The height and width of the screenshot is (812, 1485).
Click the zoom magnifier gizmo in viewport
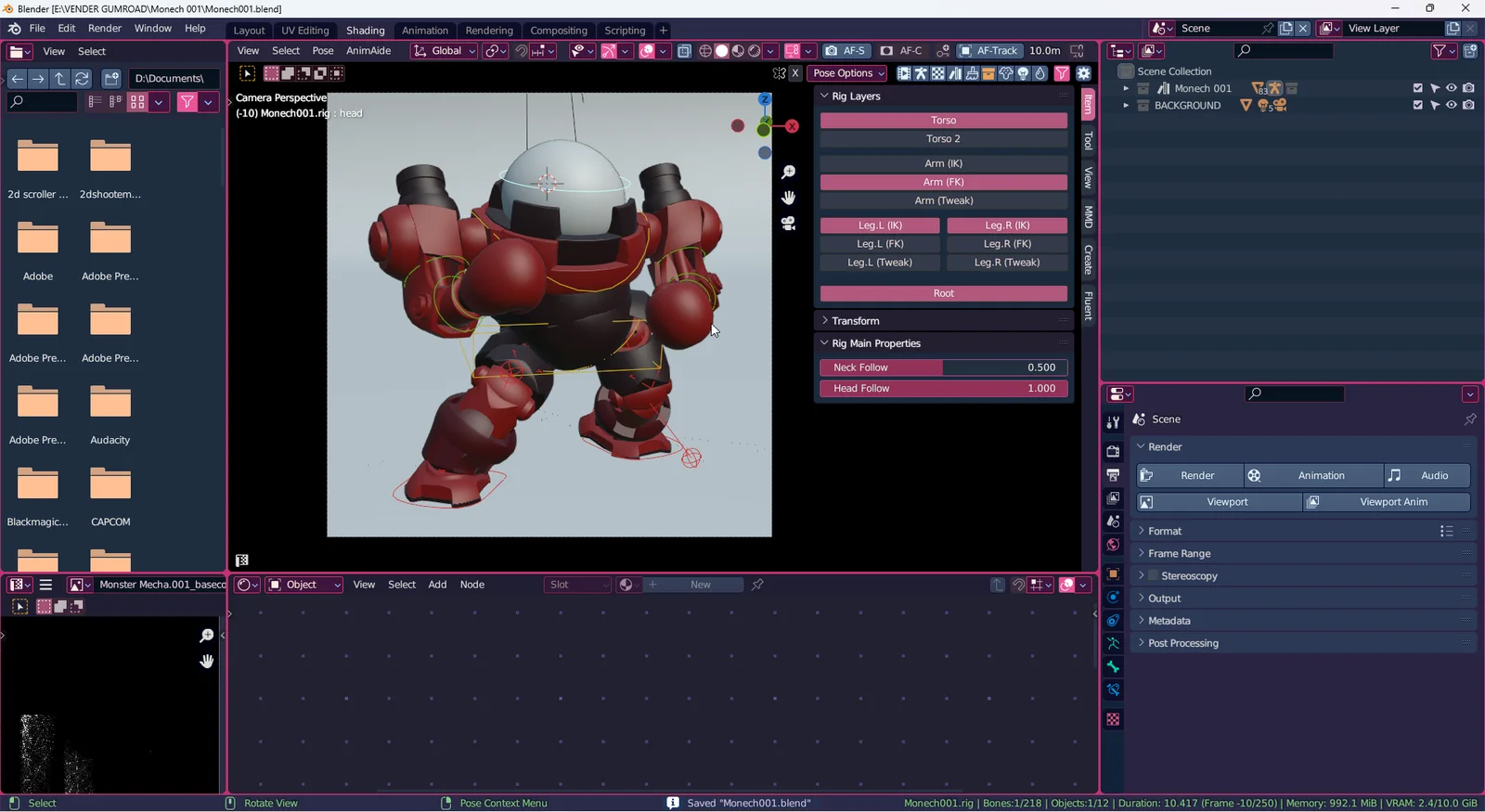[788, 173]
